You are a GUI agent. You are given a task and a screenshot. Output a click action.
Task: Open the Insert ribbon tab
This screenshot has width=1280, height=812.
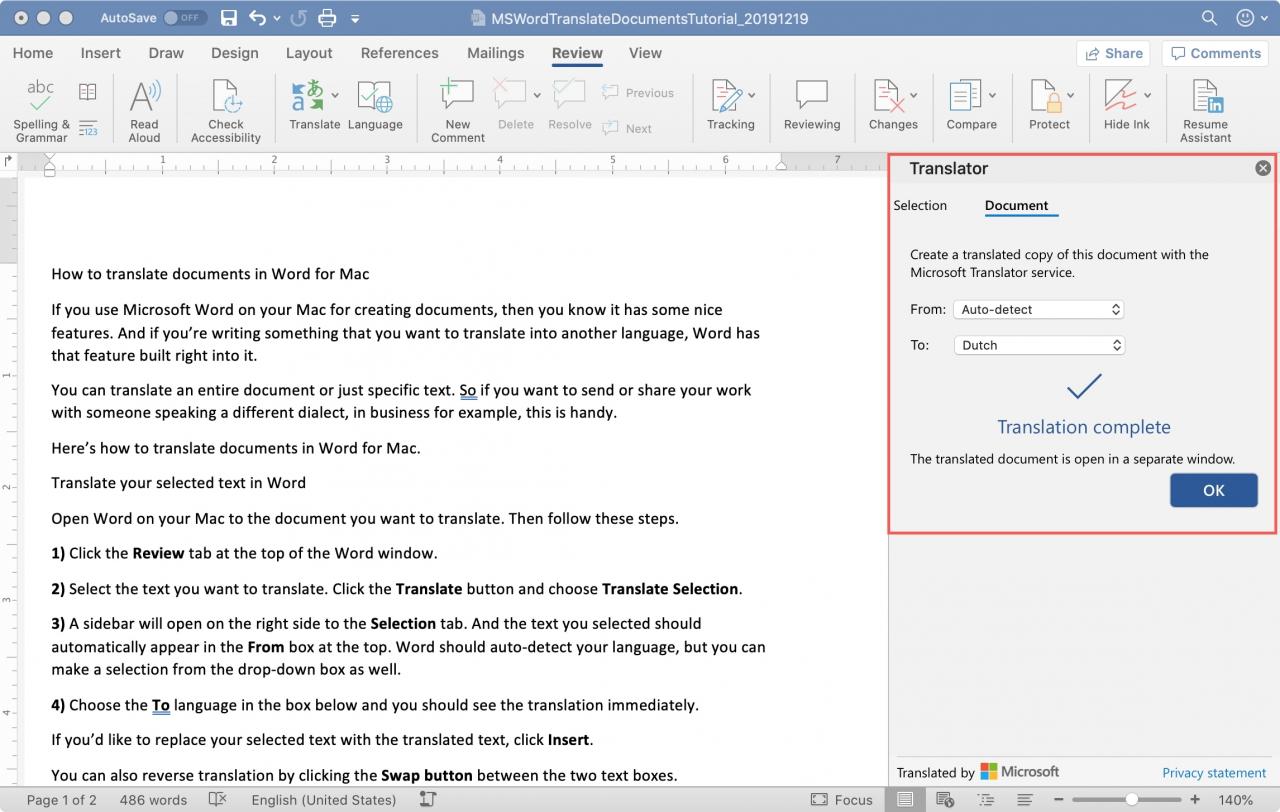[101, 53]
